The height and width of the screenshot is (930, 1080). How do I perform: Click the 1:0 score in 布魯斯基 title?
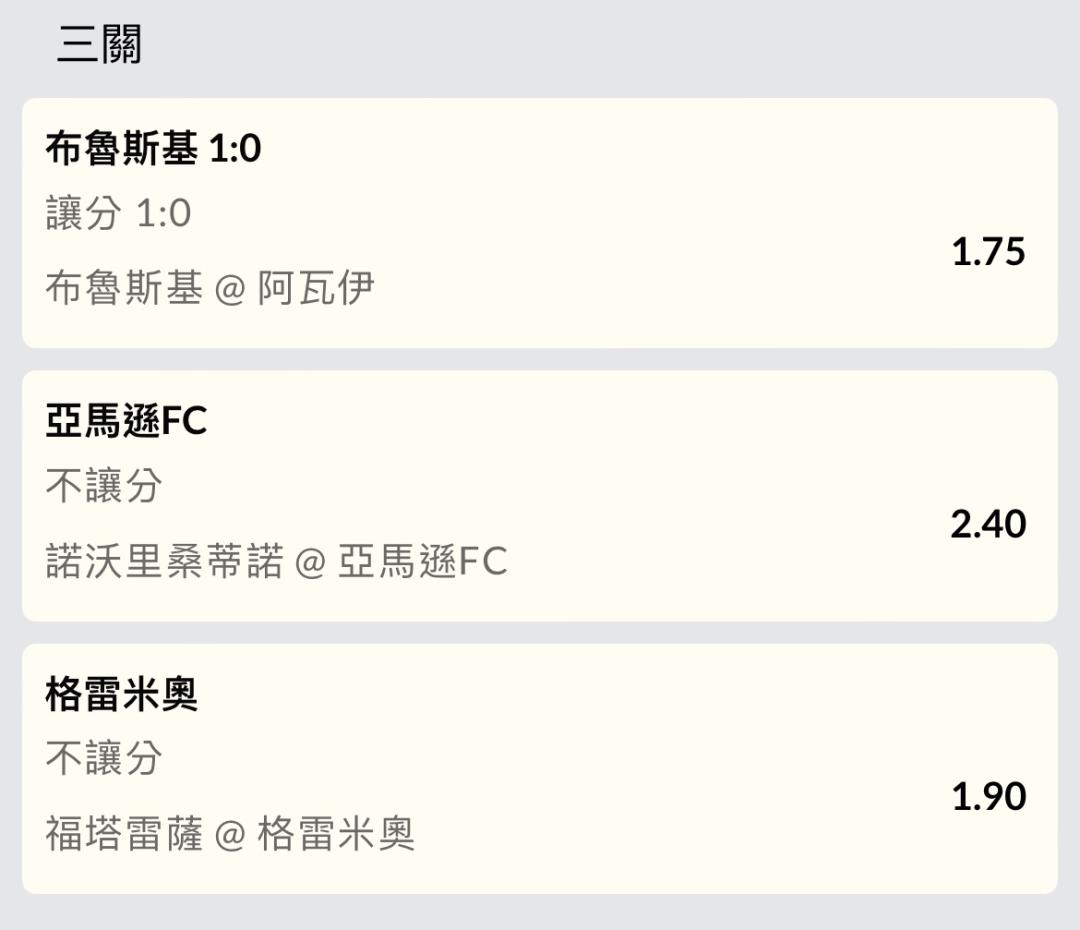click(235, 149)
